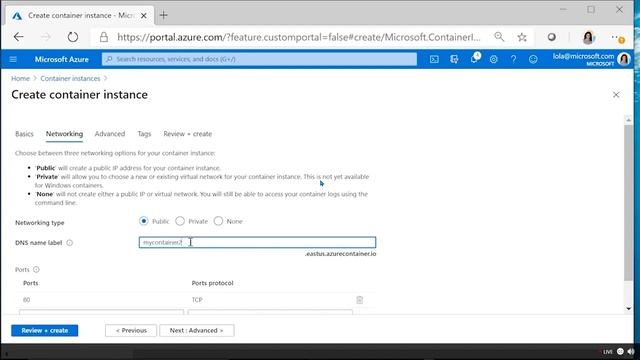Click the TCP protocol value
Image resolution: width=640 pixels, height=360 pixels.
tap(197, 300)
